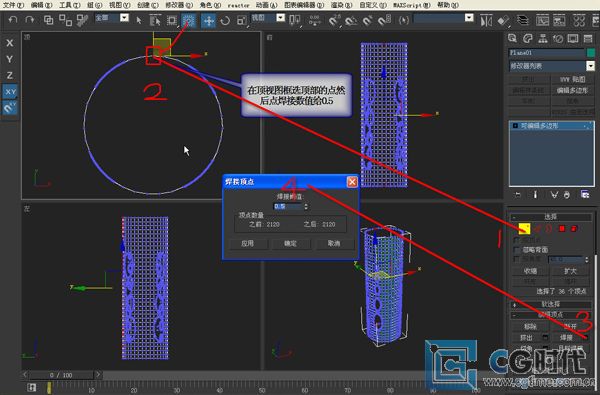Open the Motion command panel tab

(558, 39)
